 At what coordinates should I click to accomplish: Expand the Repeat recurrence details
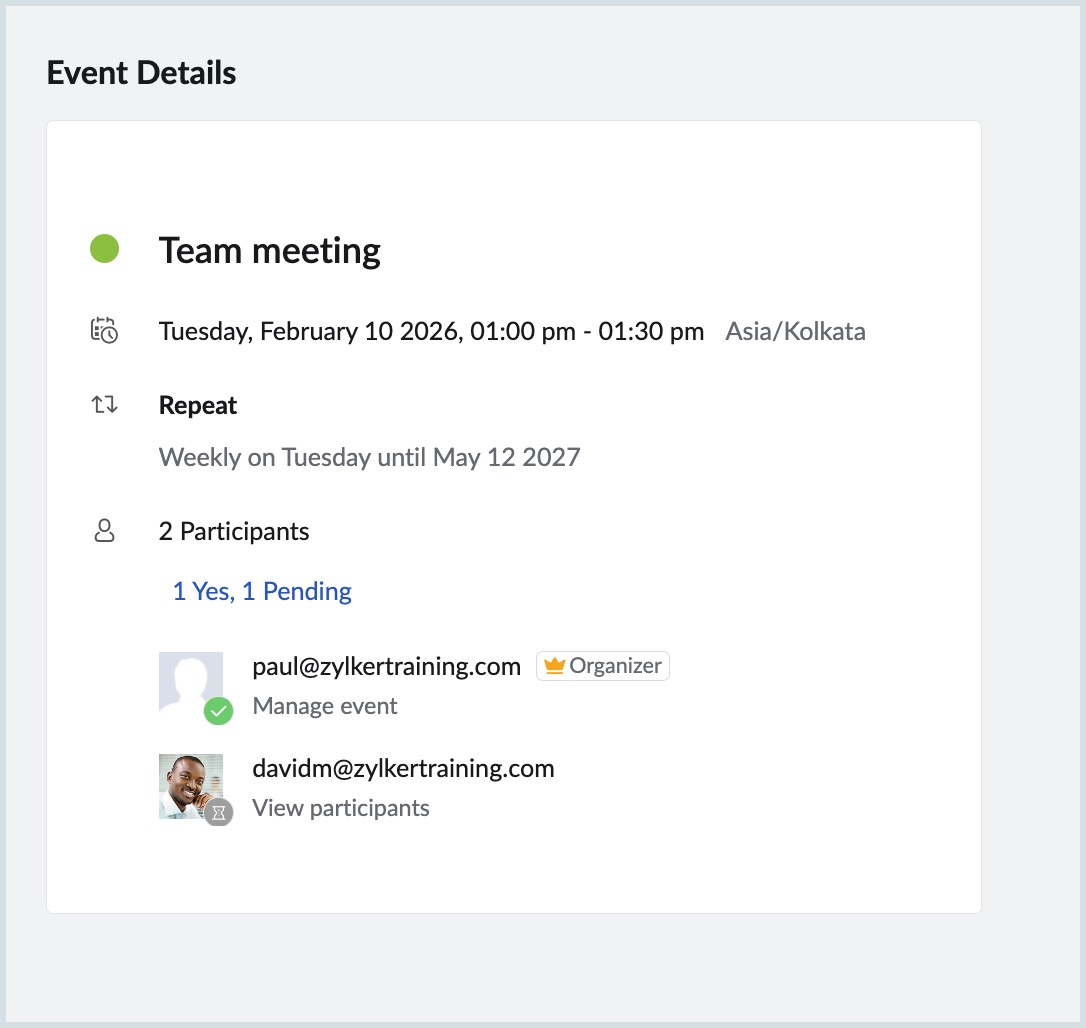pyautogui.click(x=369, y=457)
